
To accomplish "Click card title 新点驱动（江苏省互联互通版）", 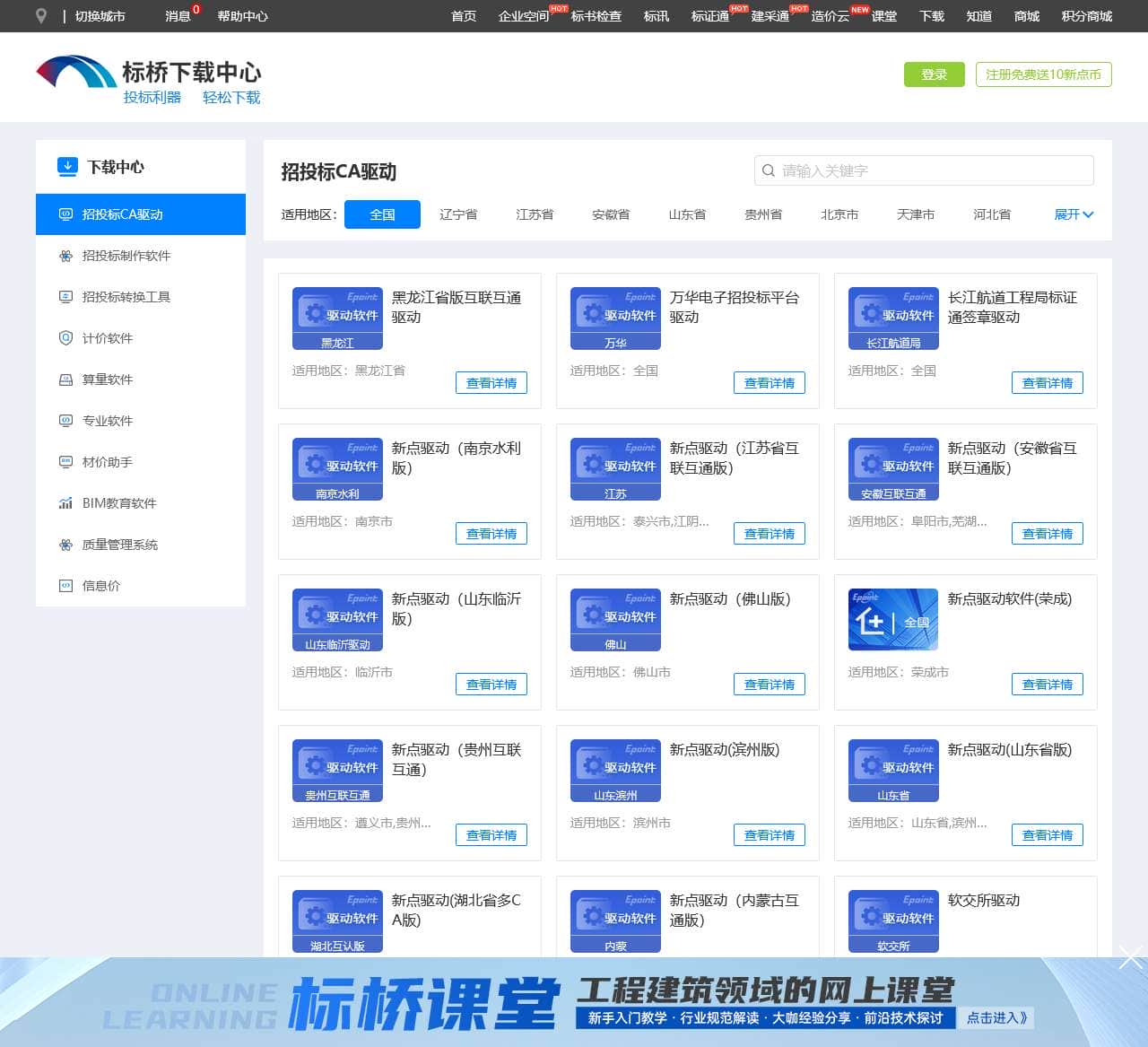I will (x=735, y=458).
